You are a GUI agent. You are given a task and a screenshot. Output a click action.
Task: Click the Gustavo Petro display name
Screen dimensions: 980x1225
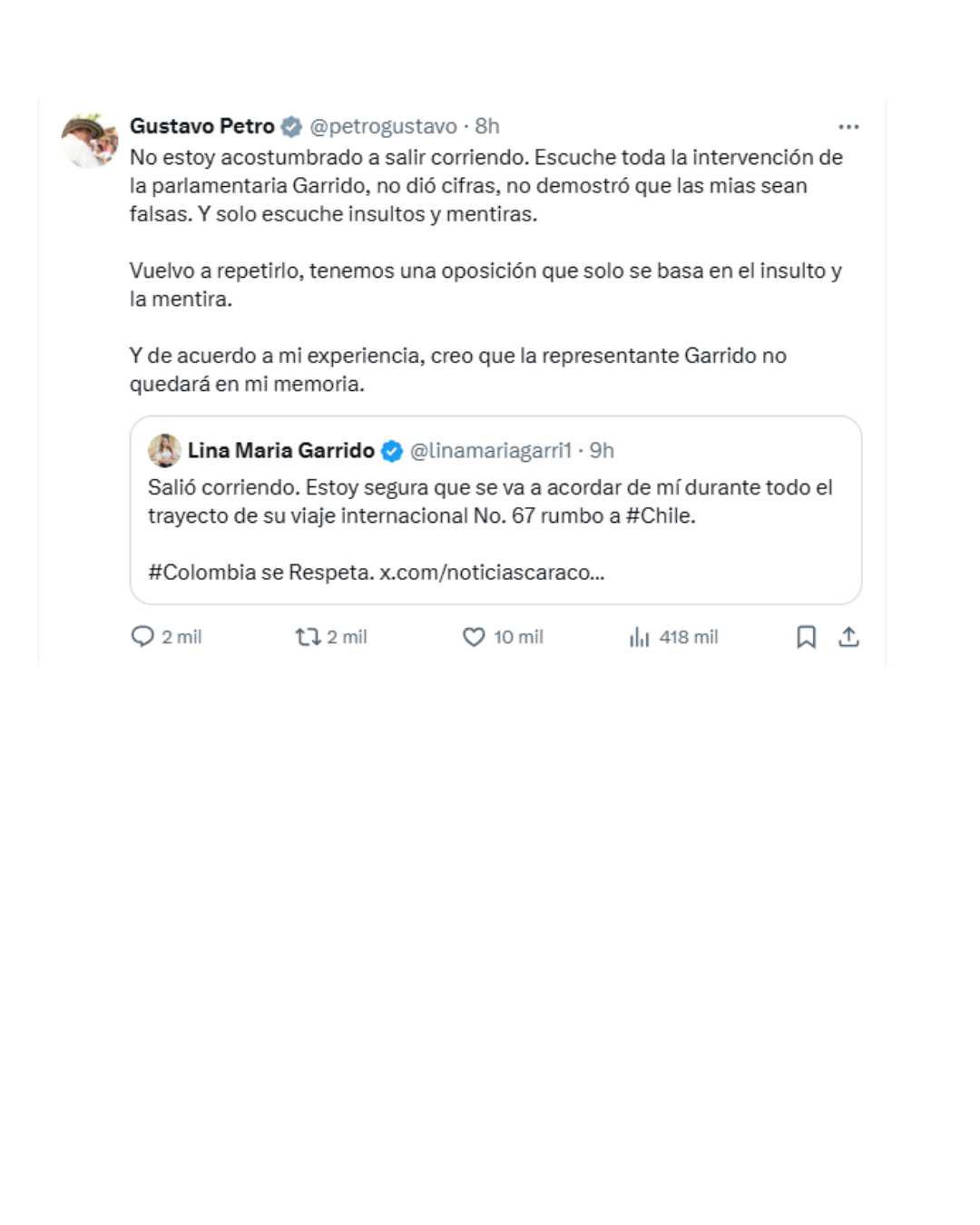coord(202,126)
